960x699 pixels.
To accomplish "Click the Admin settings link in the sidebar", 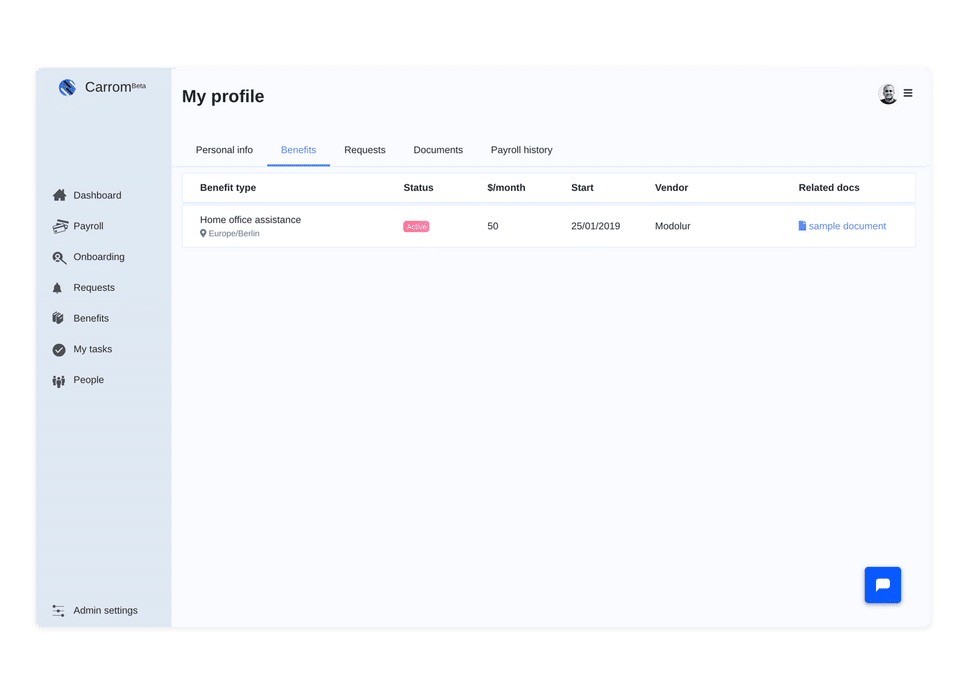I will tap(105, 610).
